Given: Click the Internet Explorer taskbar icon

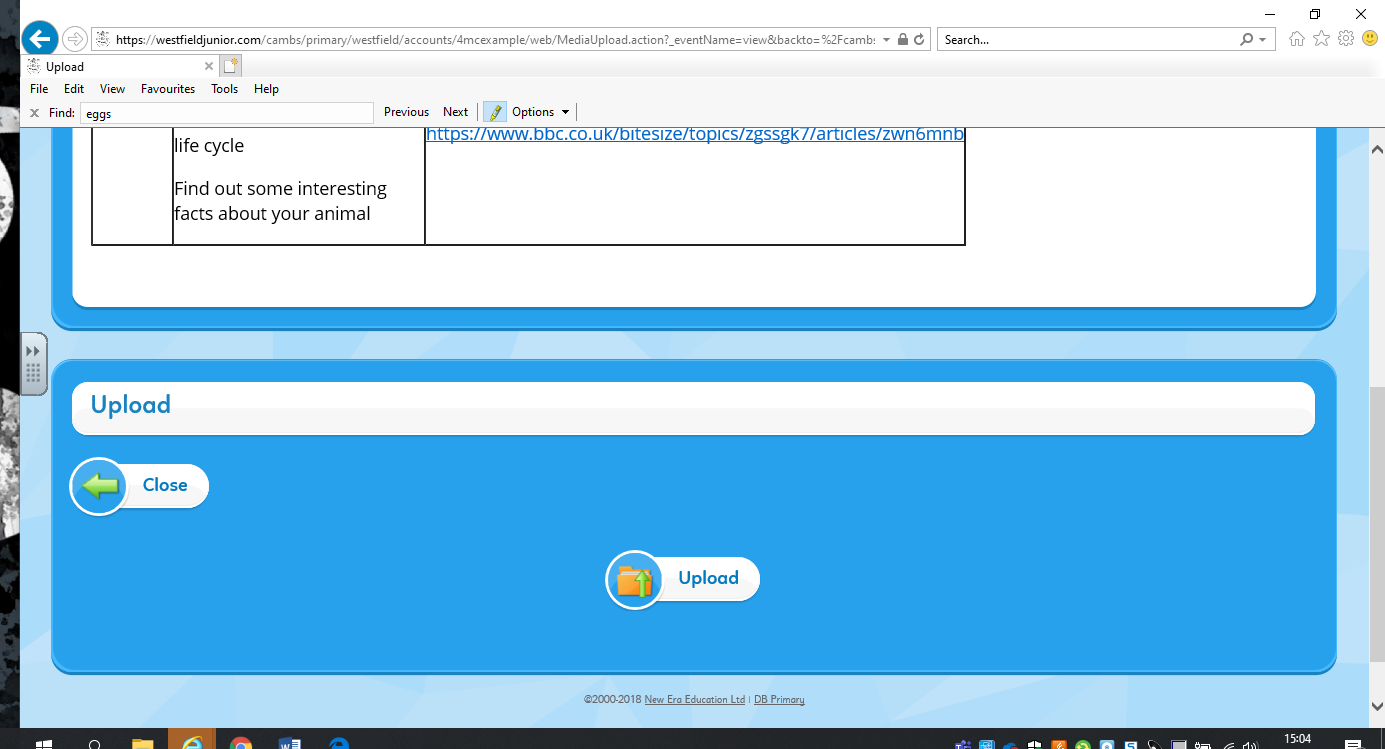Looking at the screenshot, I should click(x=192, y=741).
